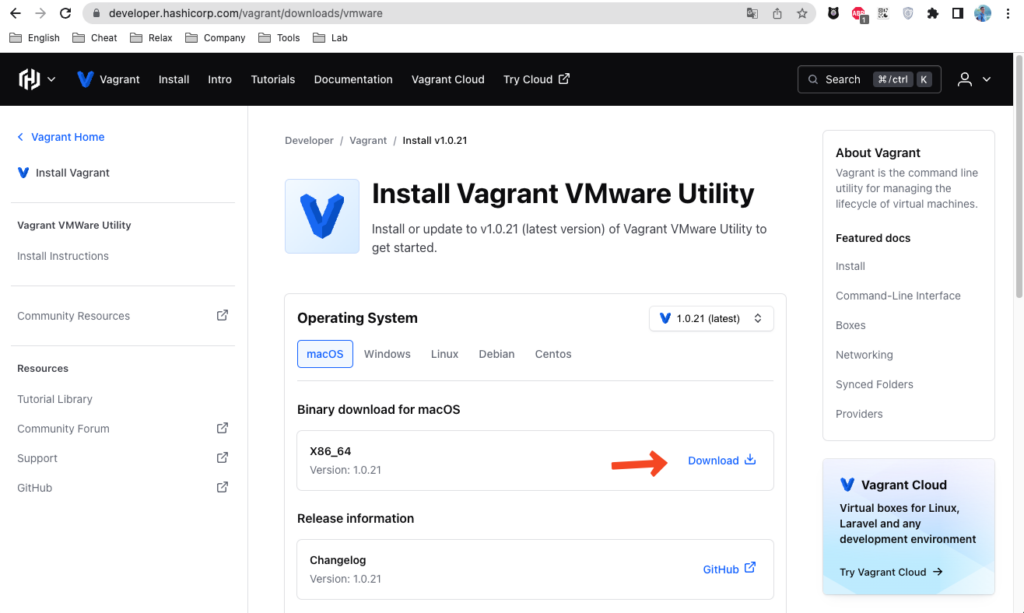Click the share icon in address bar
The image size is (1024, 613).
(777, 13)
